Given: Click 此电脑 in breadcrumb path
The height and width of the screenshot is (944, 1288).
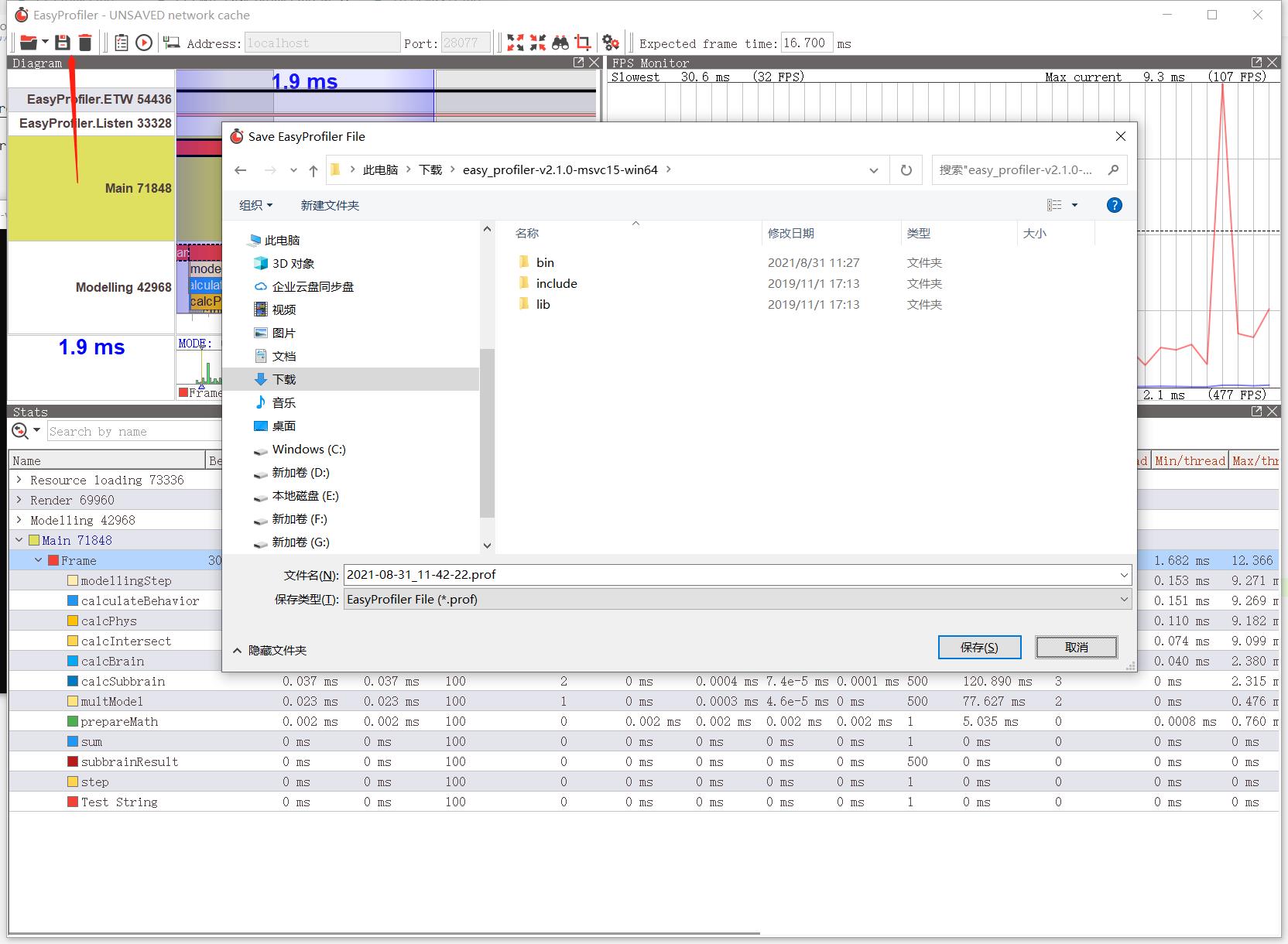Looking at the screenshot, I should (380, 170).
